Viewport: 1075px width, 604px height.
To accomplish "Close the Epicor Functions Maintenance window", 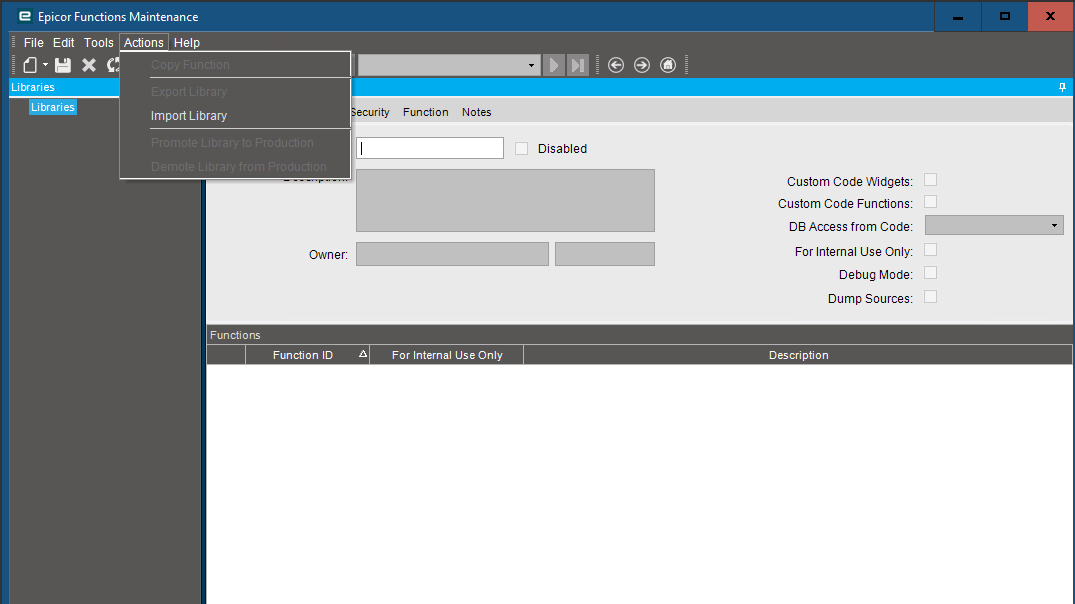I will click(x=1050, y=16).
